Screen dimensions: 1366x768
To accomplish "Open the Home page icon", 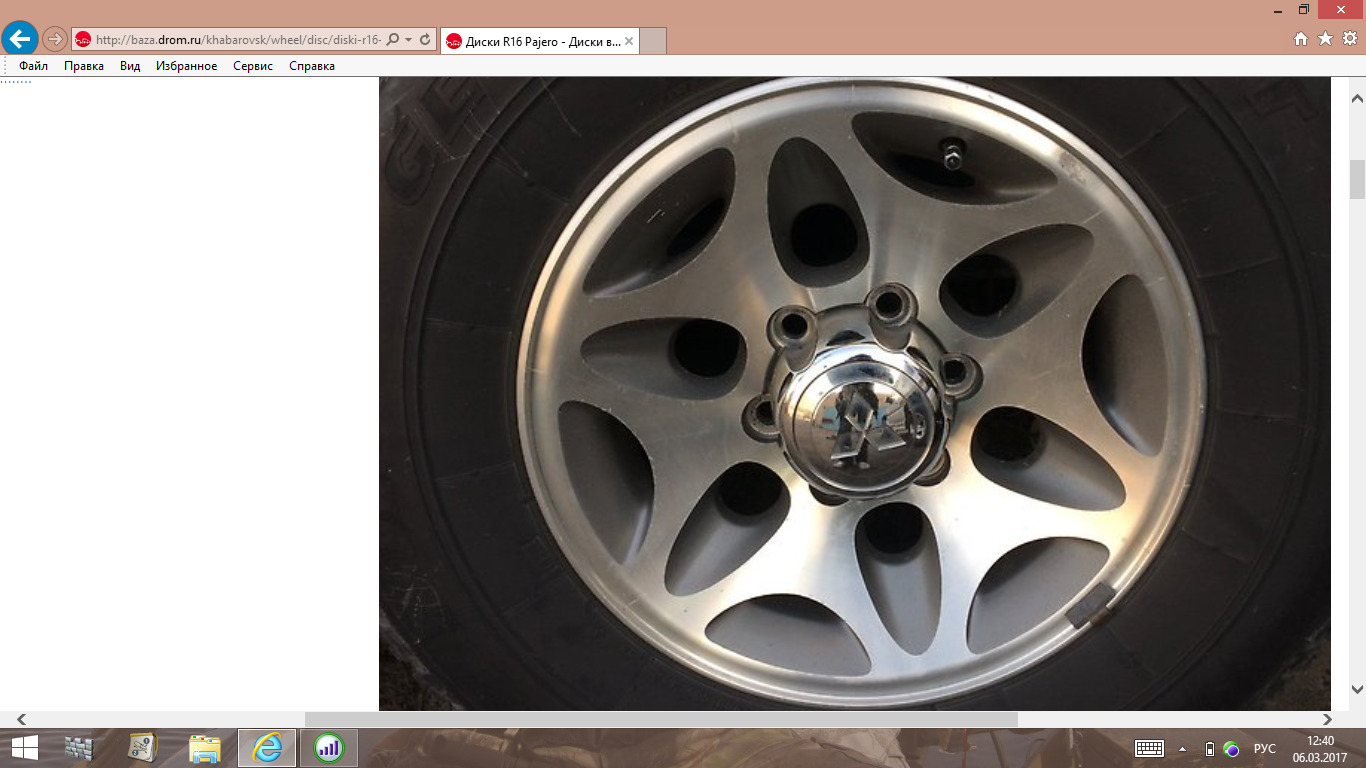I will tap(1301, 39).
